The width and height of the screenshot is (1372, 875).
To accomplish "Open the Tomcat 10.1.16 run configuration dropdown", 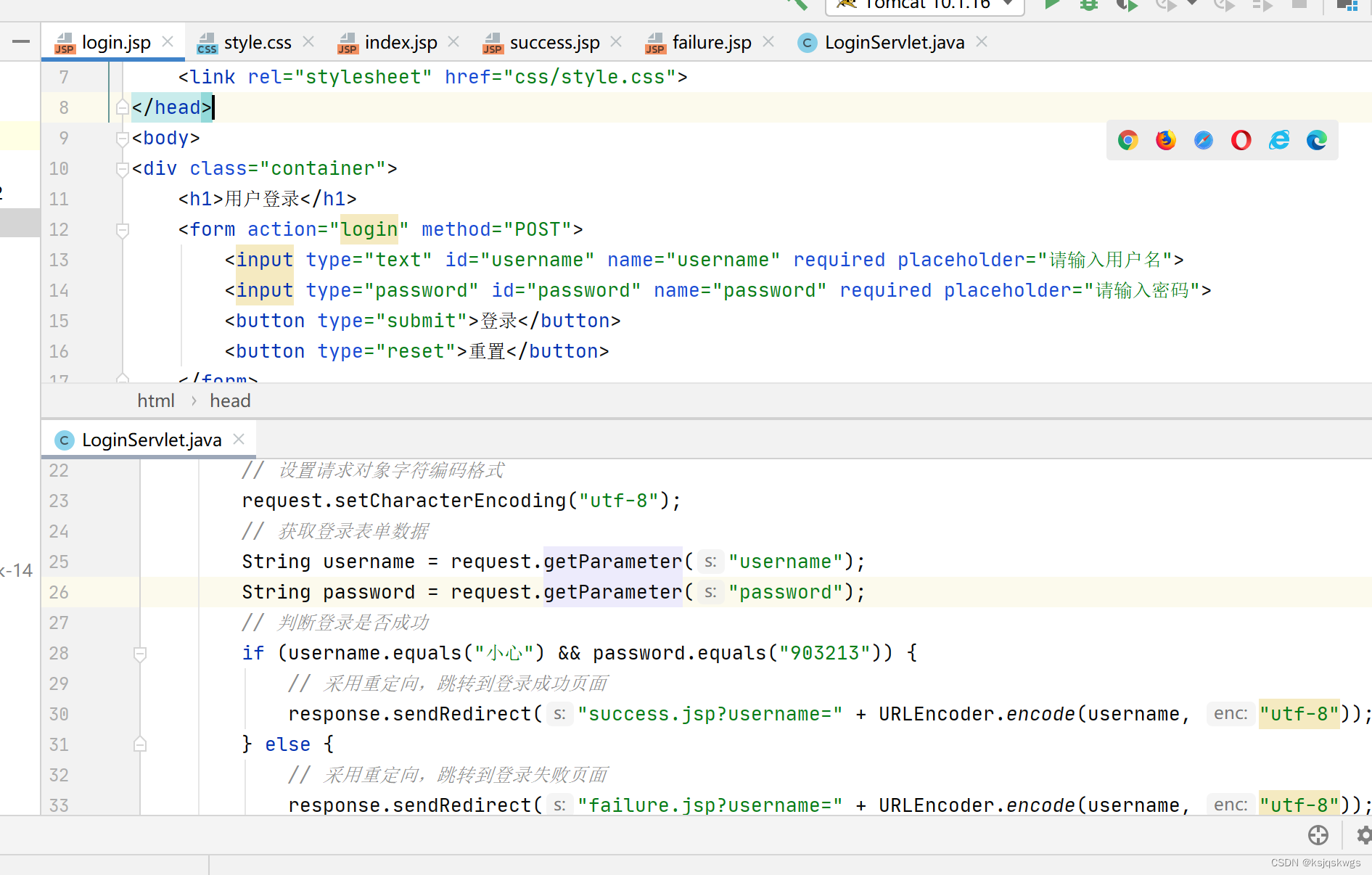I will coord(925,6).
